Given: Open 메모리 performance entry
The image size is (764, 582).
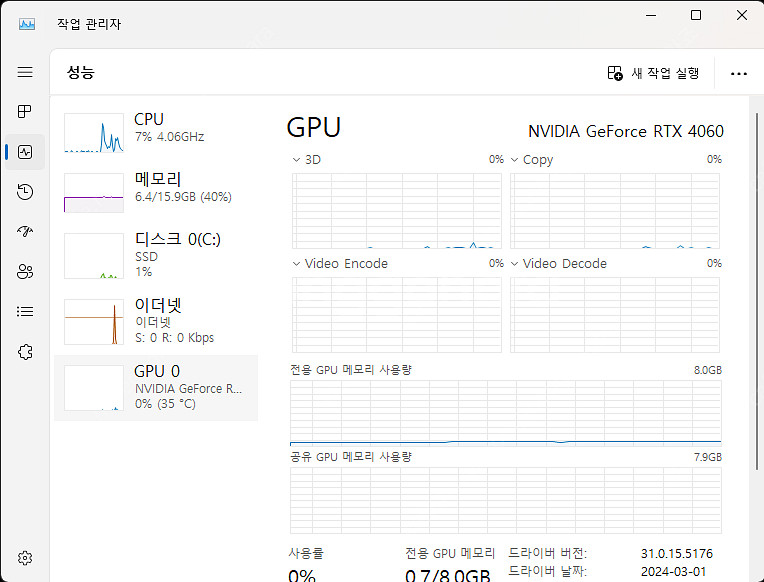Looking at the screenshot, I should pos(156,193).
